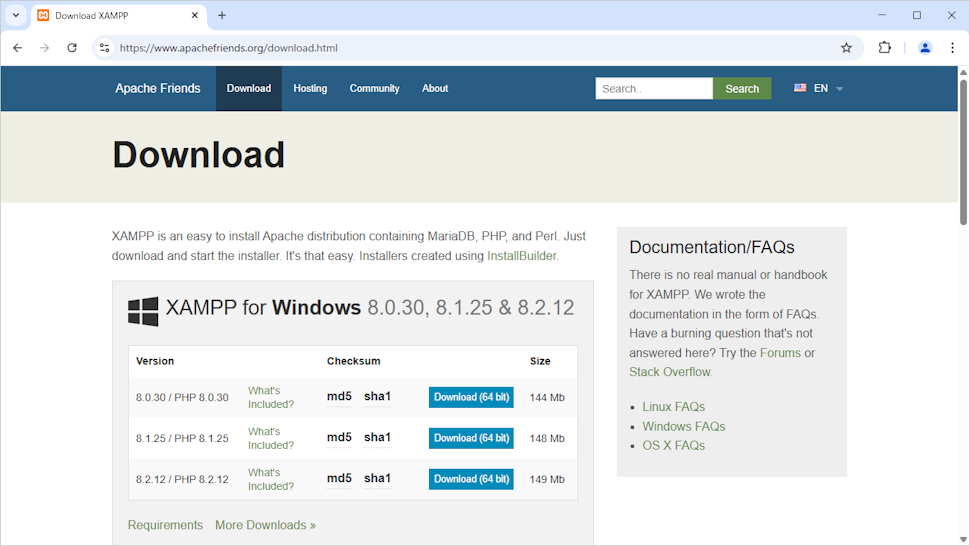Click the US flag language icon
970x546 pixels.
pyautogui.click(x=800, y=88)
